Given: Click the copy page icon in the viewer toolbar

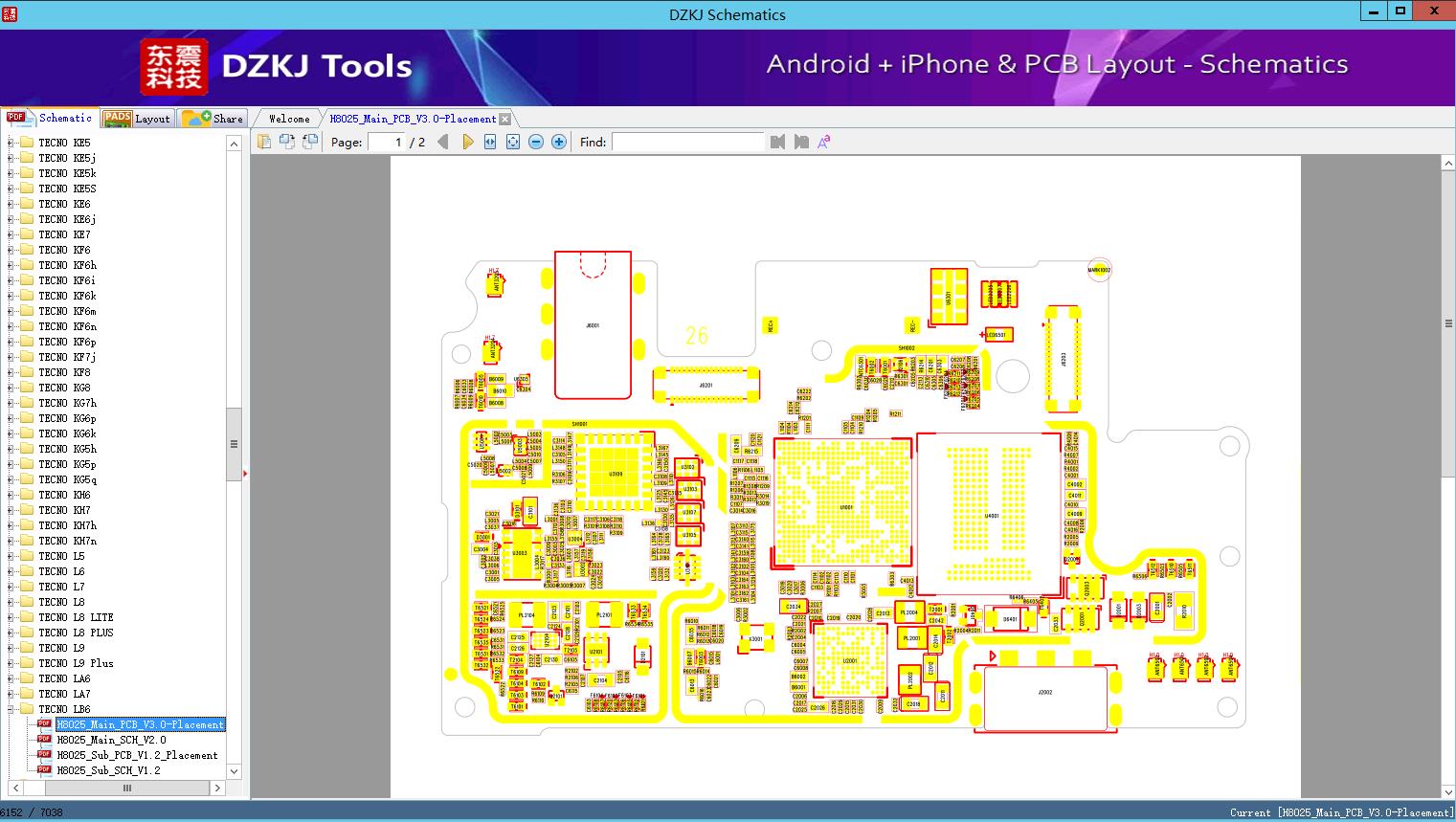Looking at the screenshot, I should pyautogui.click(x=264, y=142).
